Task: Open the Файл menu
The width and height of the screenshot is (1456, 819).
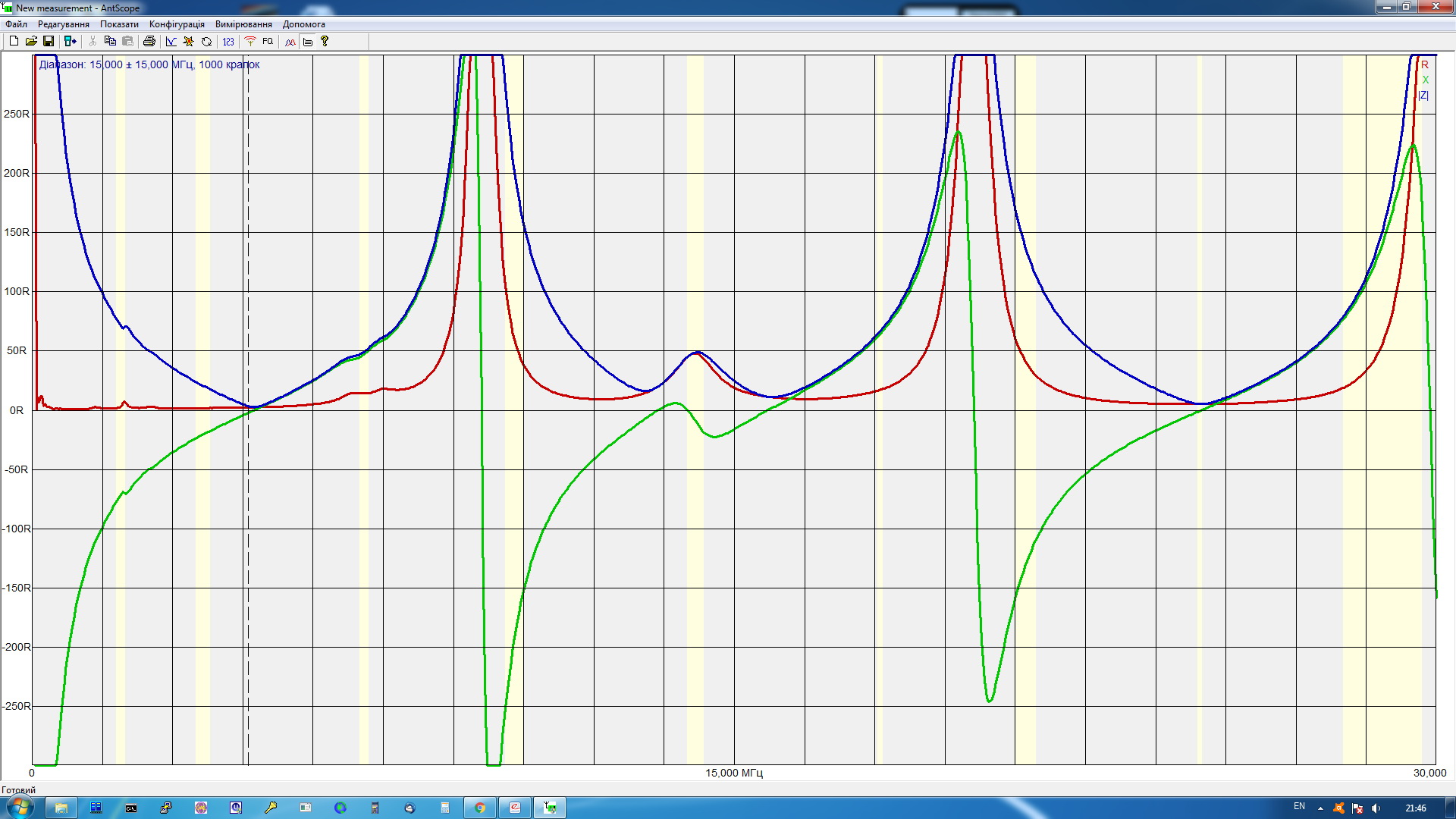Action: click(x=16, y=24)
